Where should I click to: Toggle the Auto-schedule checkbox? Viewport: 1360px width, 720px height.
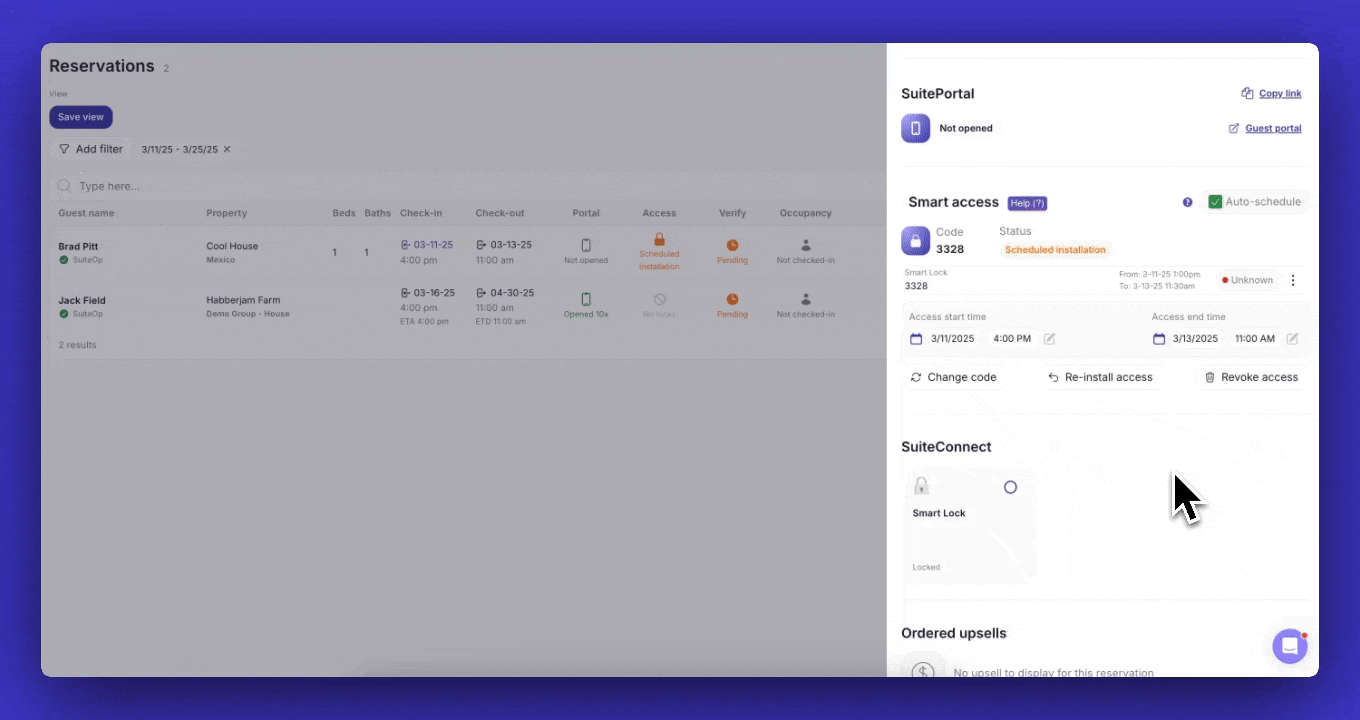tap(1215, 202)
